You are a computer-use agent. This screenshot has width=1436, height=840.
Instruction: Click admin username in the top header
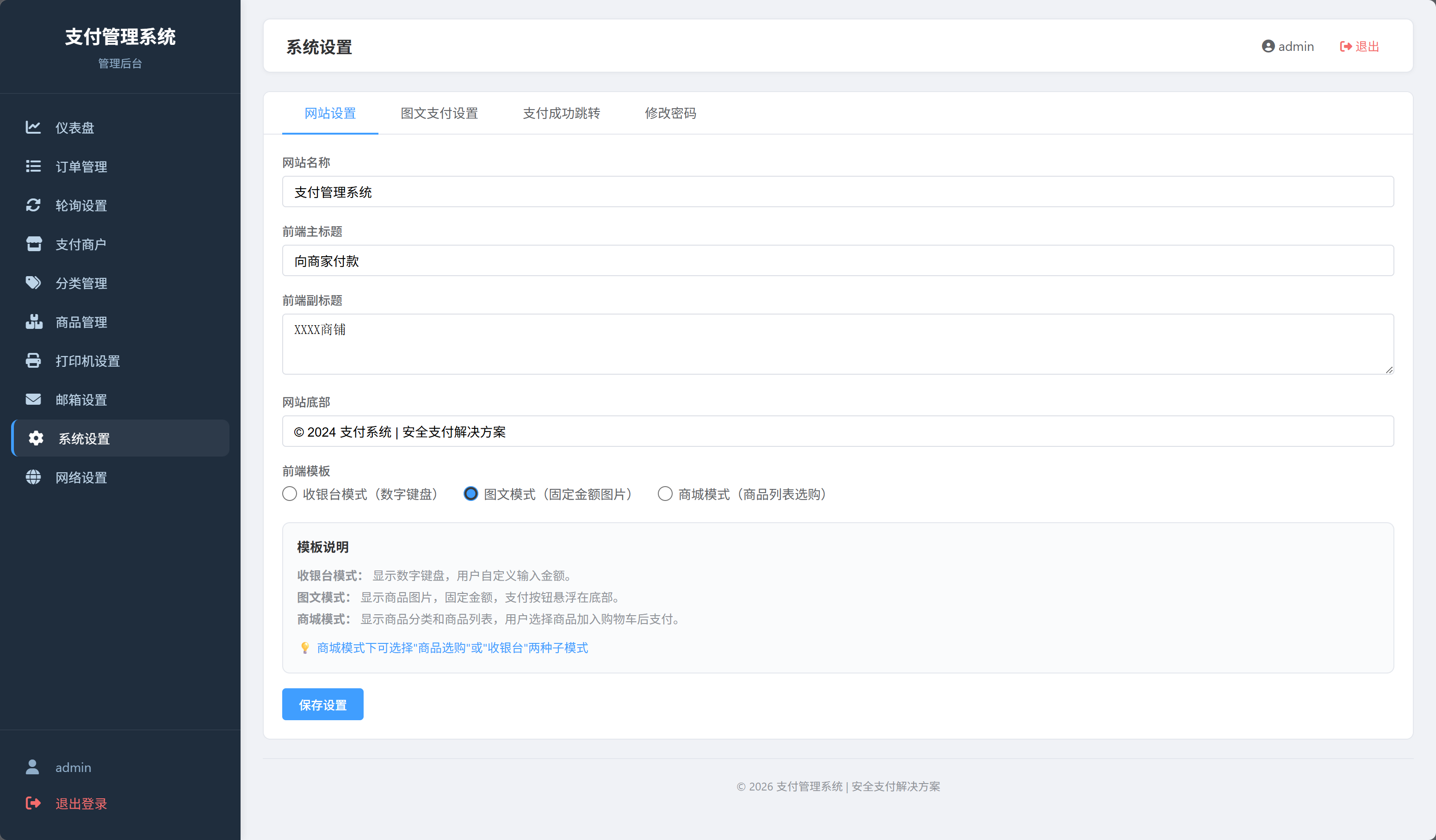(x=1296, y=46)
